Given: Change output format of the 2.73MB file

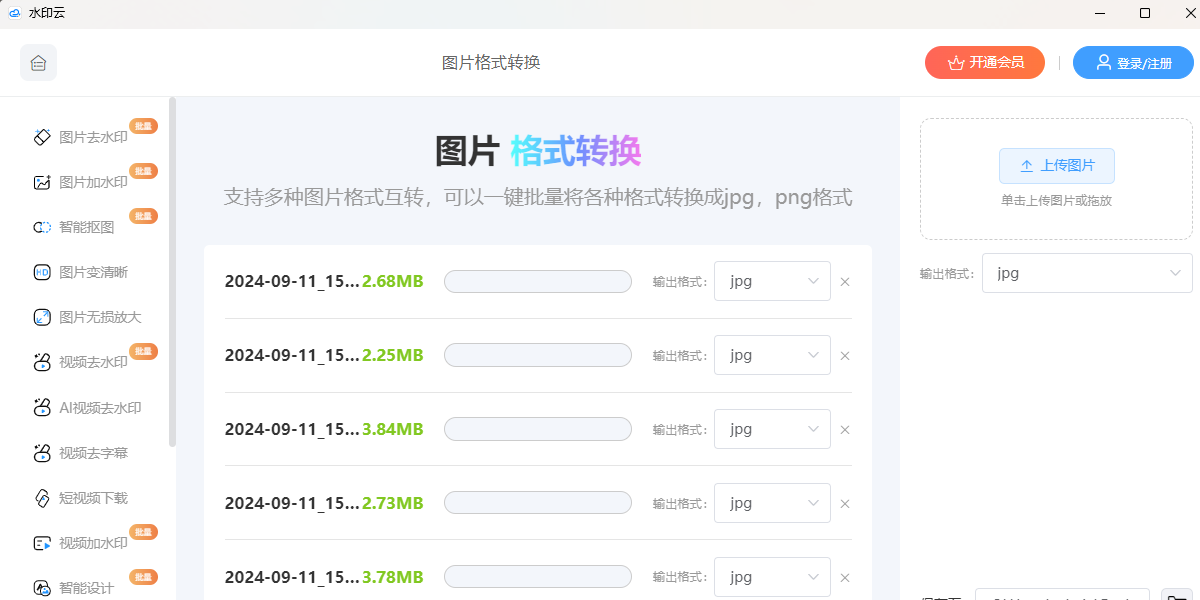Looking at the screenshot, I should pyautogui.click(x=772, y=503).
